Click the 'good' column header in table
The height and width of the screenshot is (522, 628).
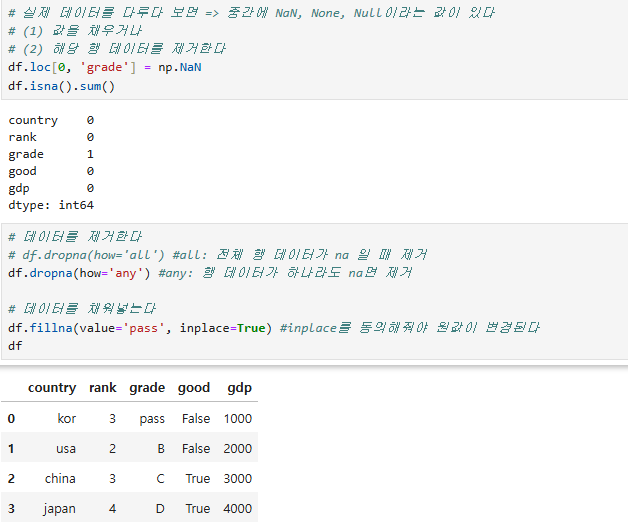(x=194, y=388)
